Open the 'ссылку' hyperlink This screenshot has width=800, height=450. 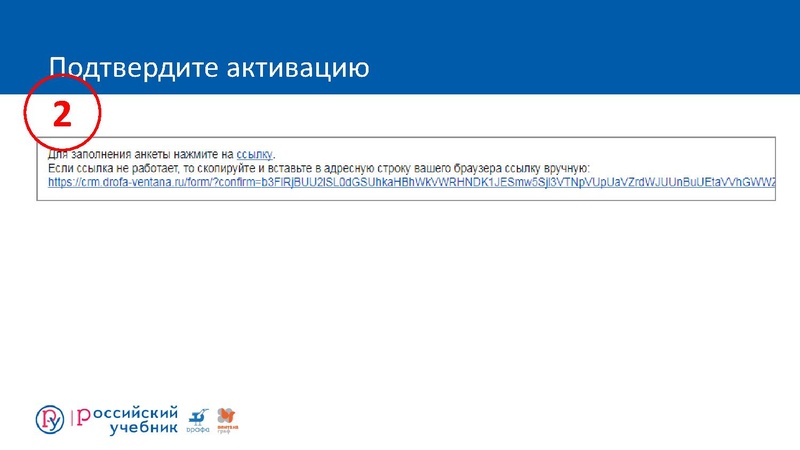pos(255,154)
